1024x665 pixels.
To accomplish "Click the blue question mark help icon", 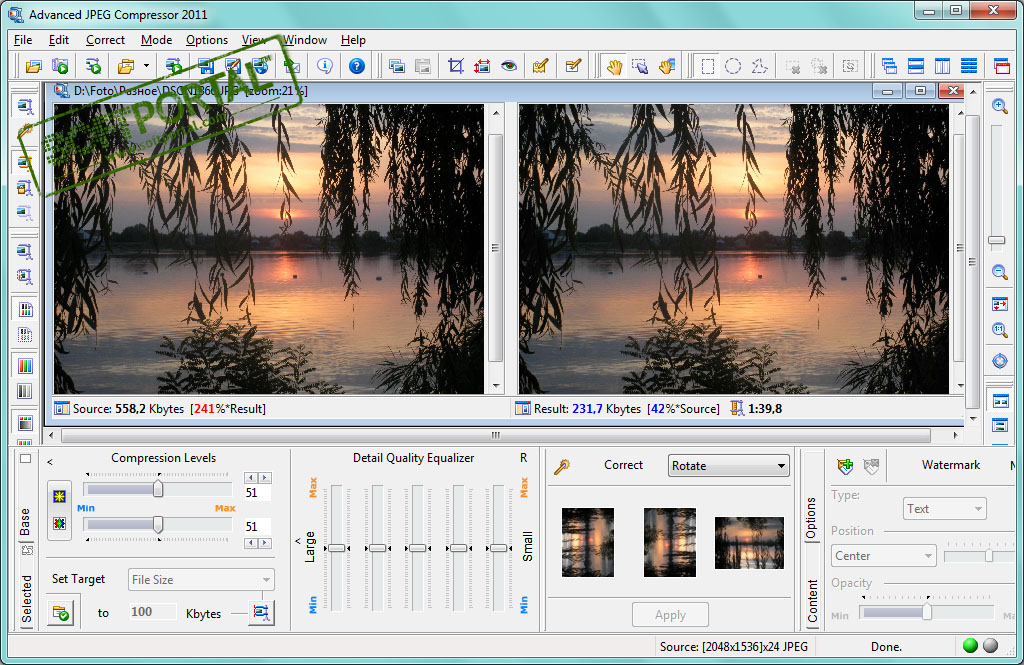I will click(x=357, y=66).
